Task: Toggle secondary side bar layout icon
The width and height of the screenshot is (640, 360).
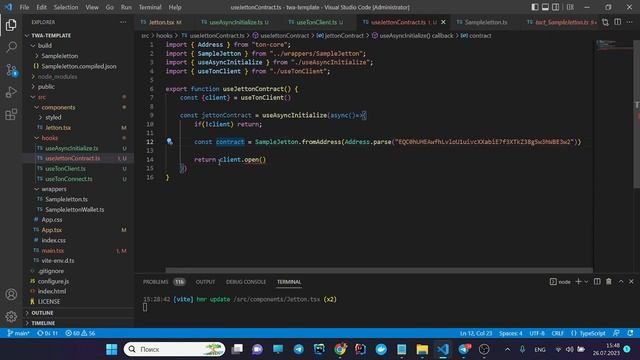Action: (556, 7)
